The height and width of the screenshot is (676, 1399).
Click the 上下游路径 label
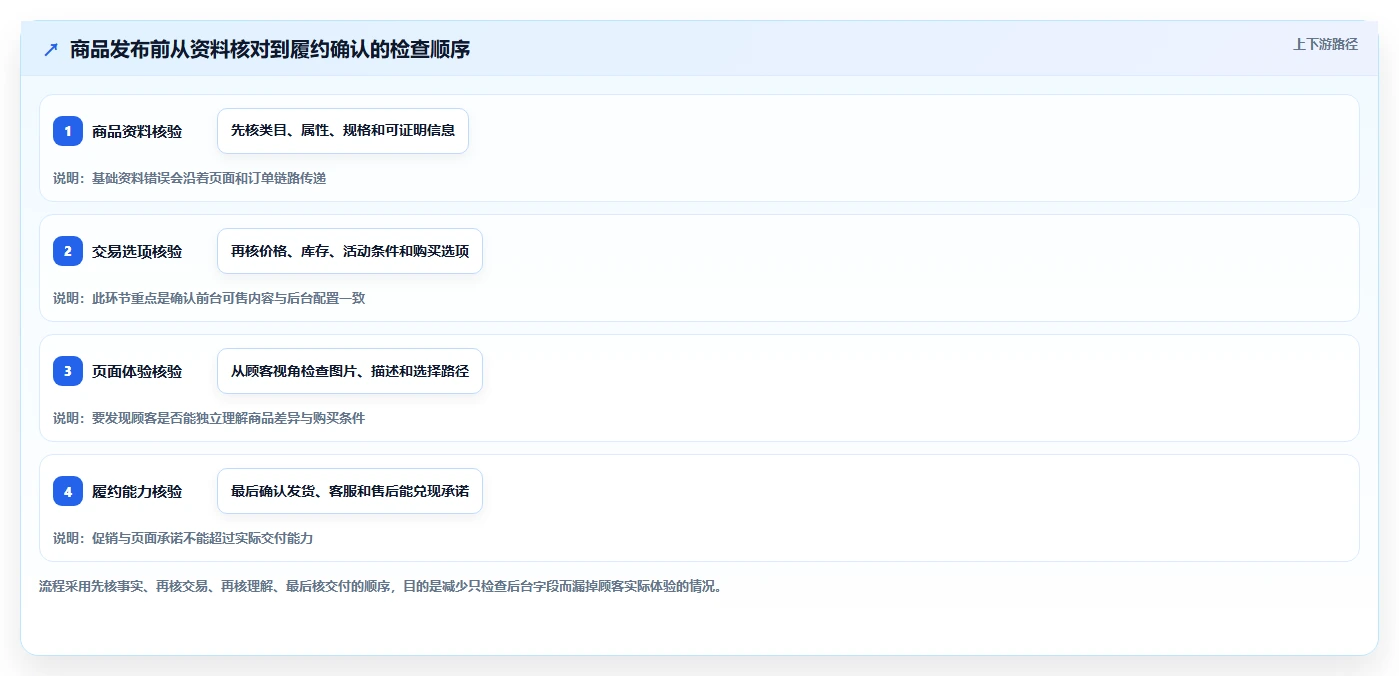1325,44
